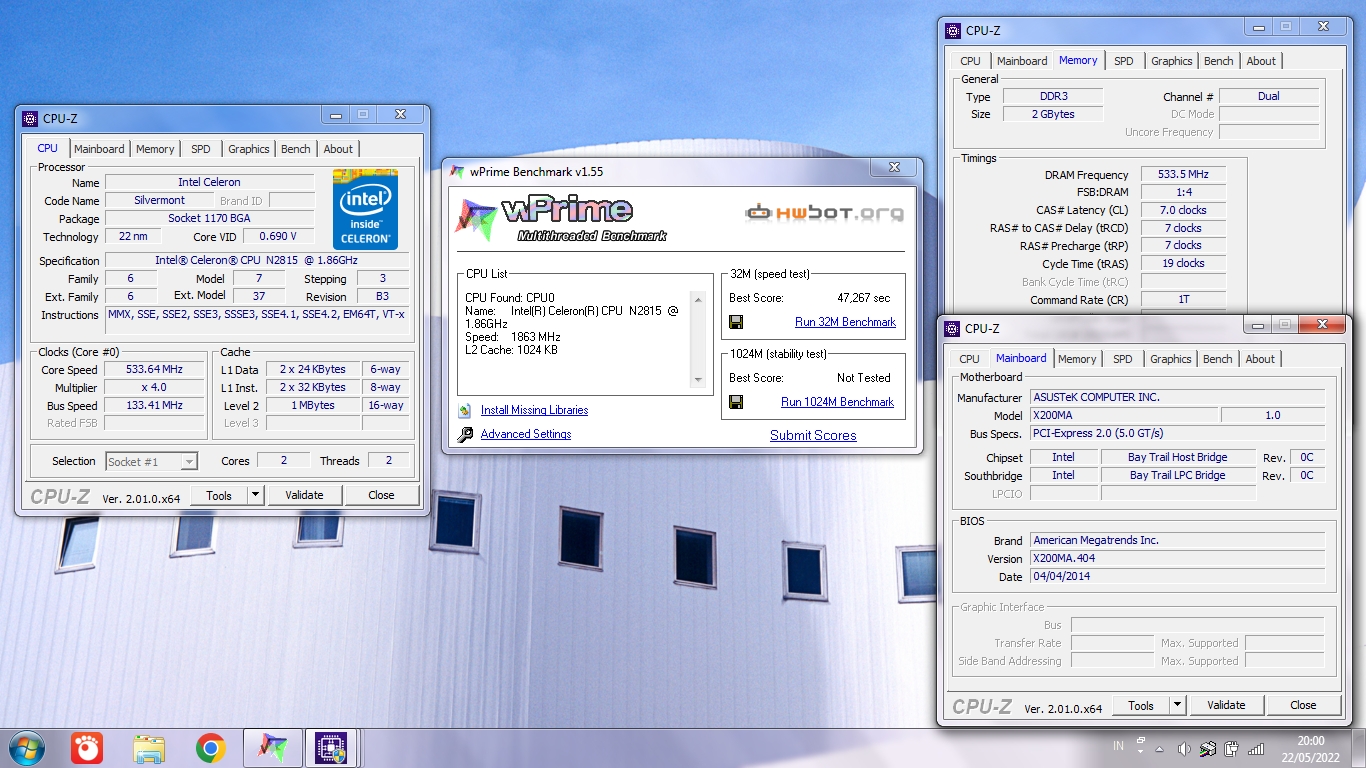Viewport: 1366px width, 768px height.
Task: Click the language bar restore icon
Action: point(1141,741)
